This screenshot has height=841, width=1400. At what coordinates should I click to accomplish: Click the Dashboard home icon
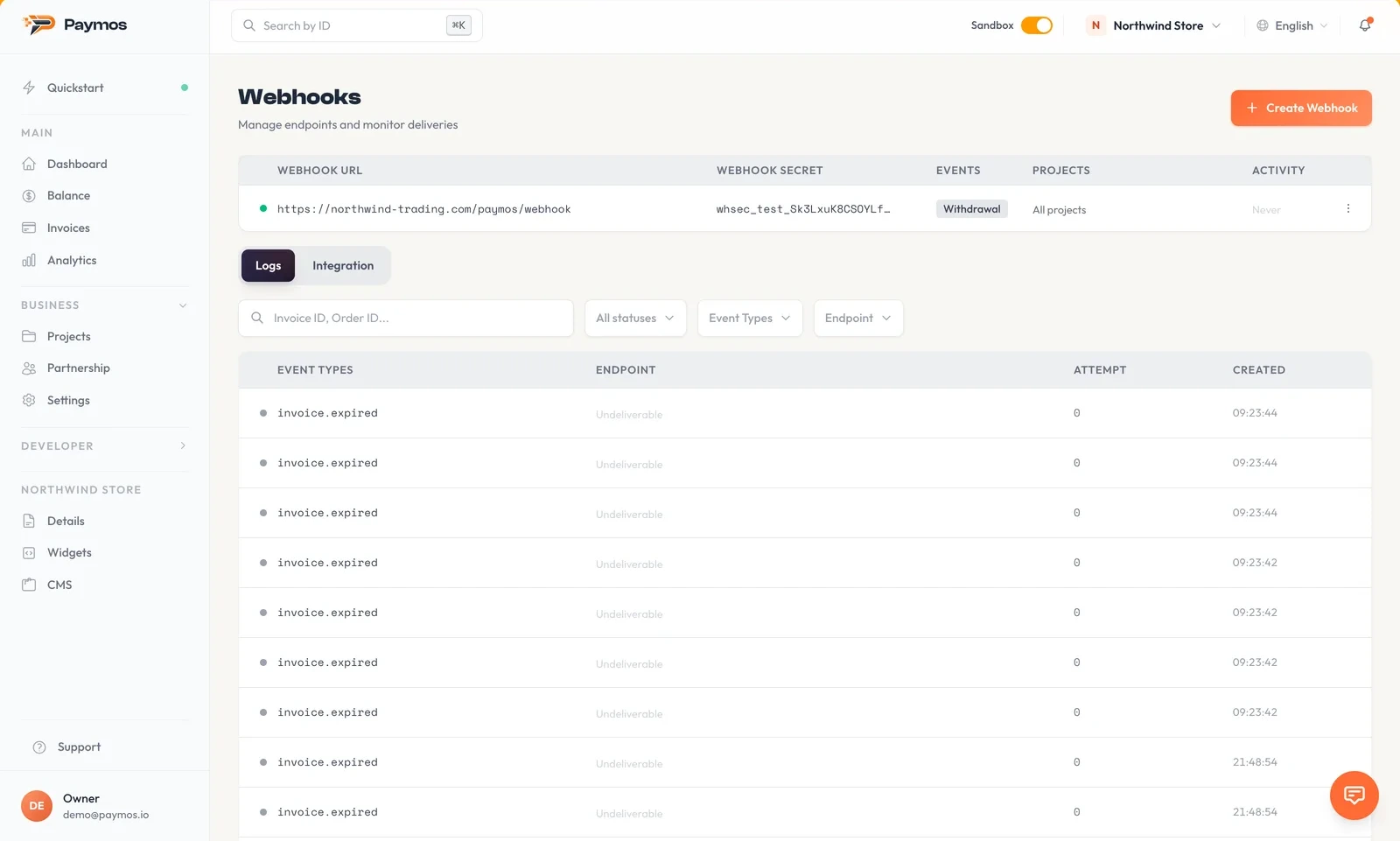tap(29, 164)
